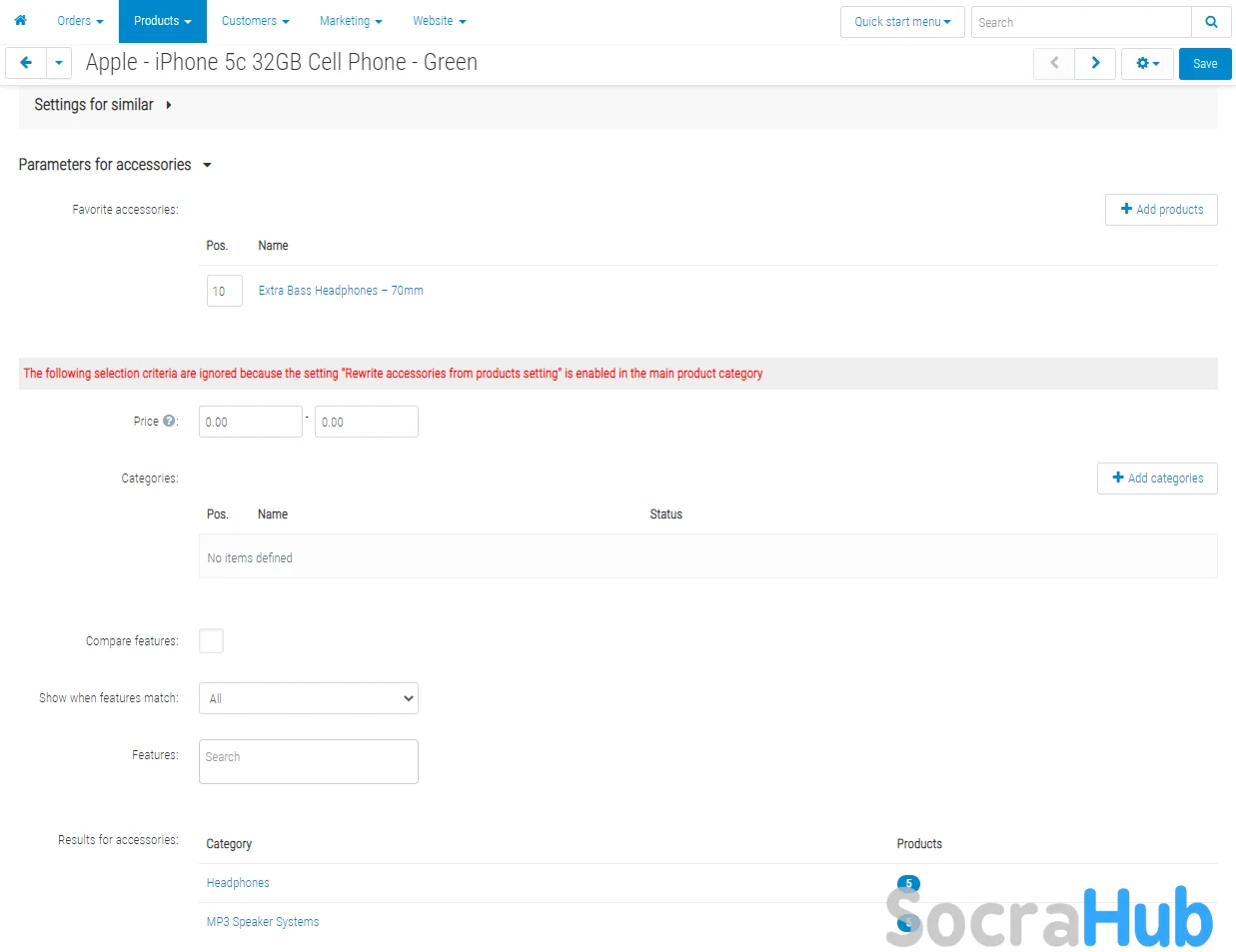Toggle the Compare features checkbox
Viewport: 1236px width, 952px height.
click(x=211, y=640)
